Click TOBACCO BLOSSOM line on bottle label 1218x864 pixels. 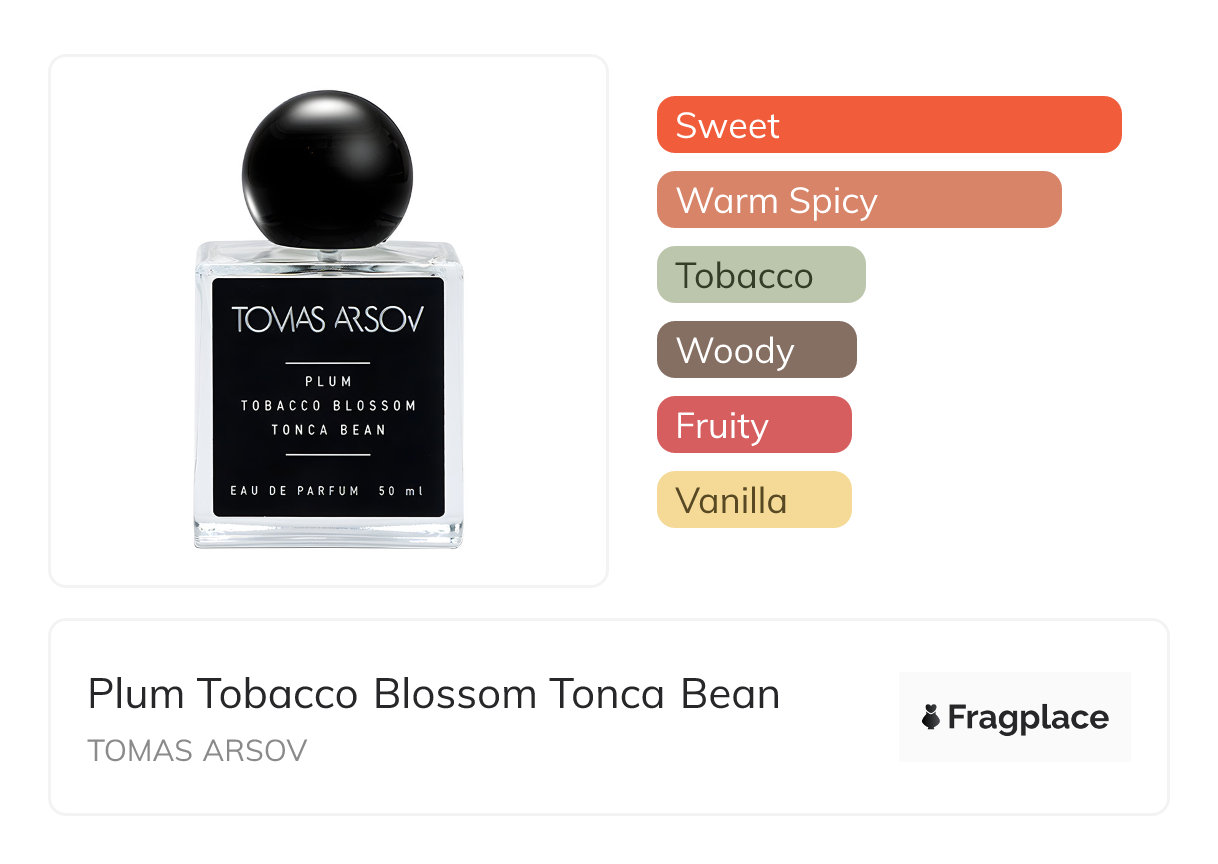328,406
